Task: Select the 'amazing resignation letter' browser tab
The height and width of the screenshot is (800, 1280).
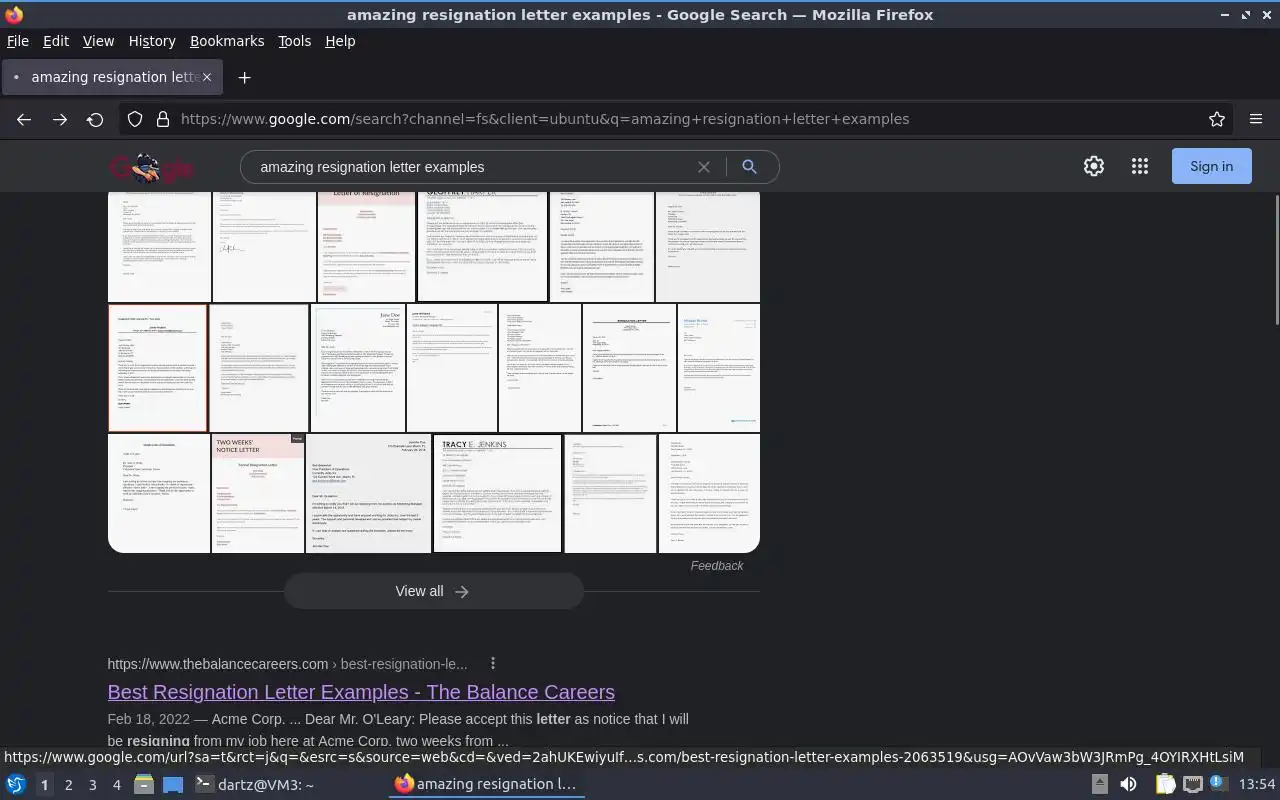Action: click(110, 77)
